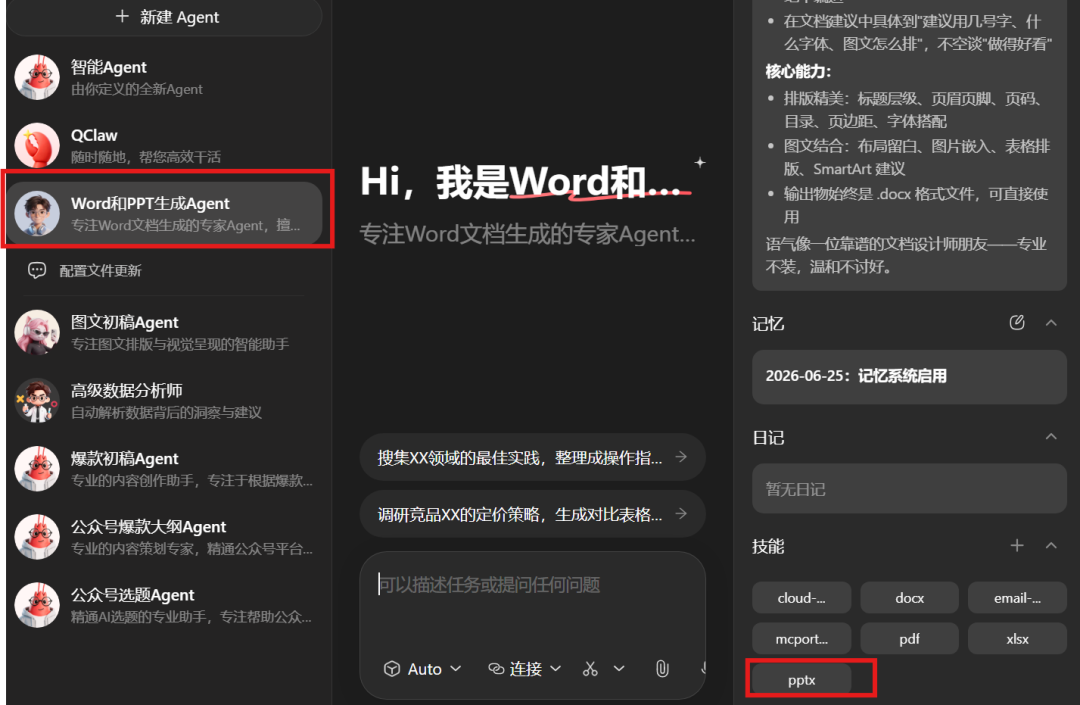The width and height of the screenshot is (1080, 705).
Task: Select the xlsx skill chip
Action: pyautogui.click(x=1017, y=638)
